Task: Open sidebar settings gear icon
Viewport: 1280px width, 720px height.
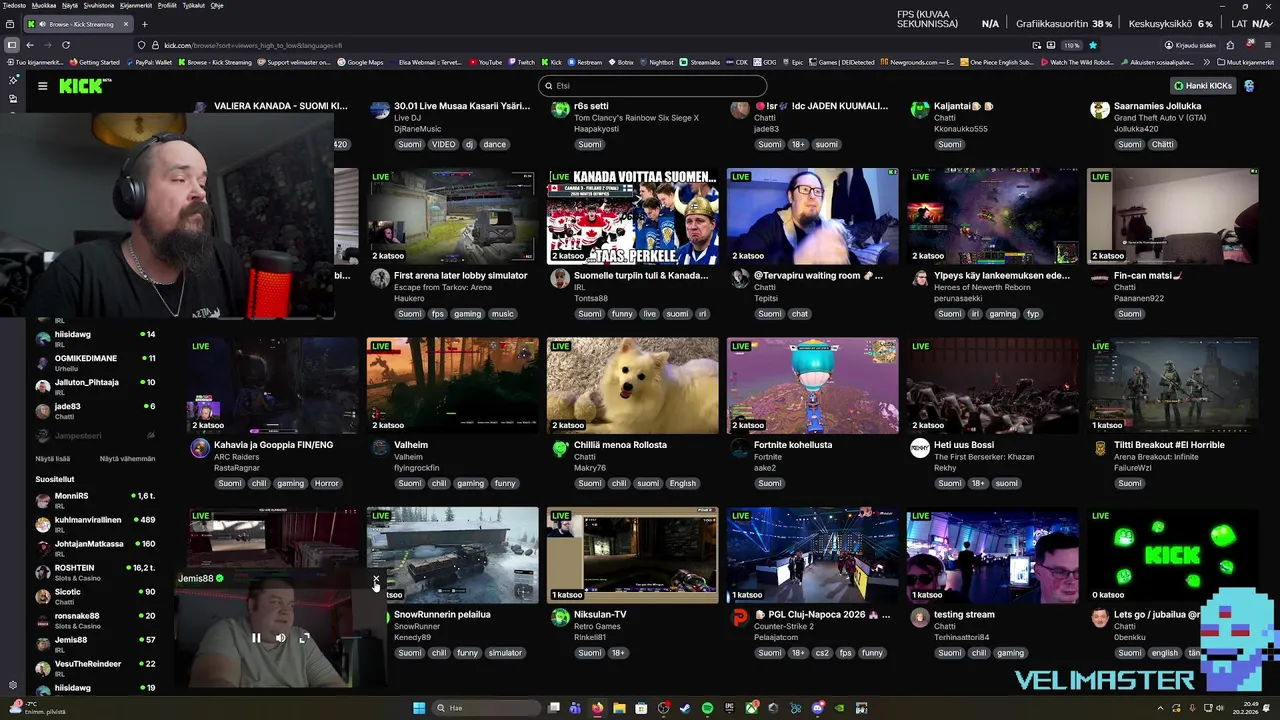Action: (13, 685)
